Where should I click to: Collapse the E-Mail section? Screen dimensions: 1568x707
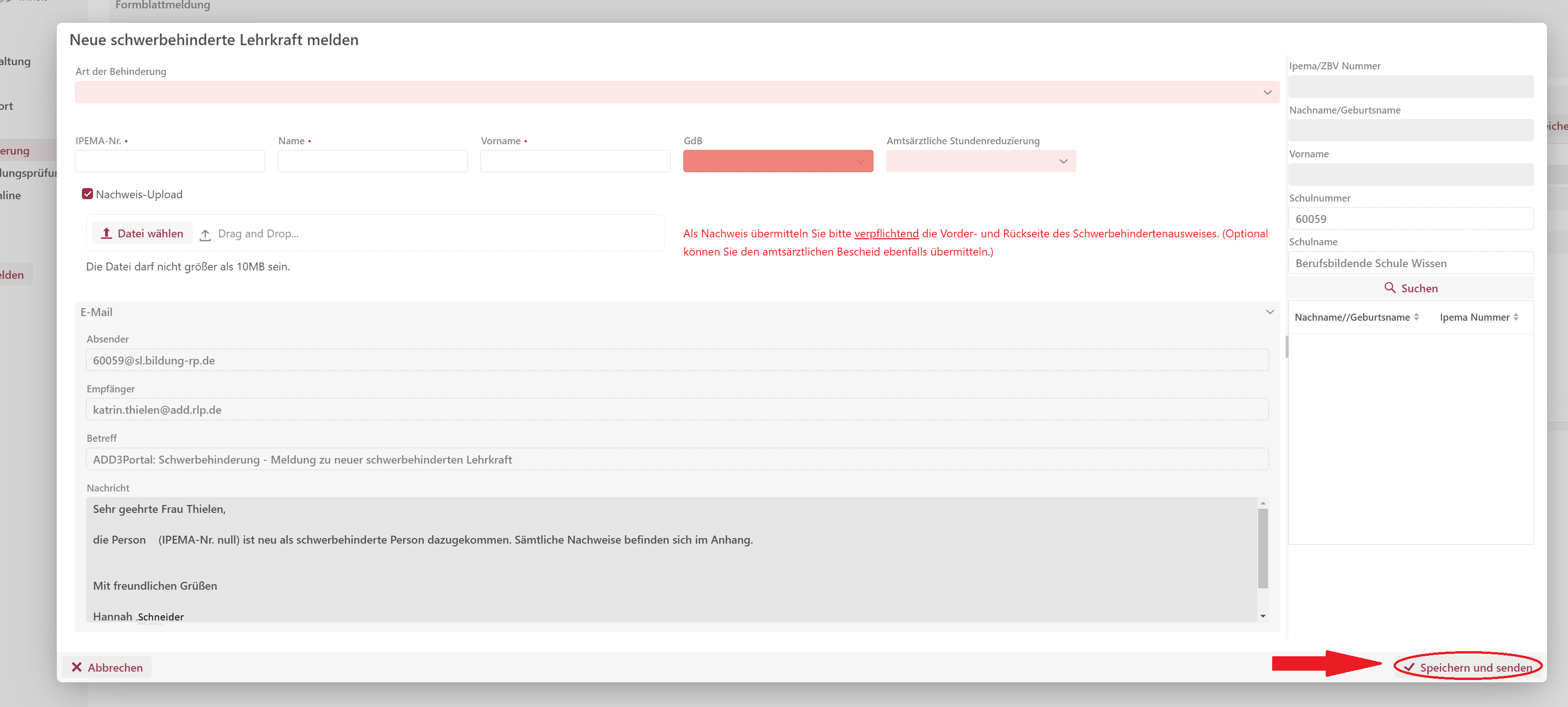[x=1270, y=312]
